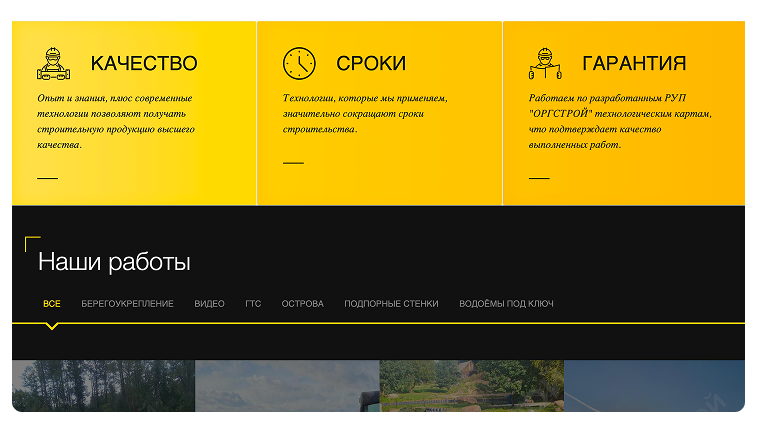Click the worker with blueprint icon near ГАРАНТИЯ

tap(545, 63)
